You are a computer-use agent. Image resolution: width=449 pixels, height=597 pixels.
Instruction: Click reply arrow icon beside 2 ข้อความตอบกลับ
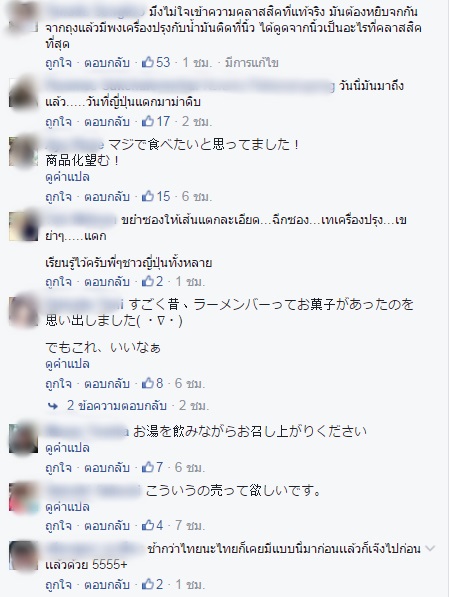click(x=53, y=406)
